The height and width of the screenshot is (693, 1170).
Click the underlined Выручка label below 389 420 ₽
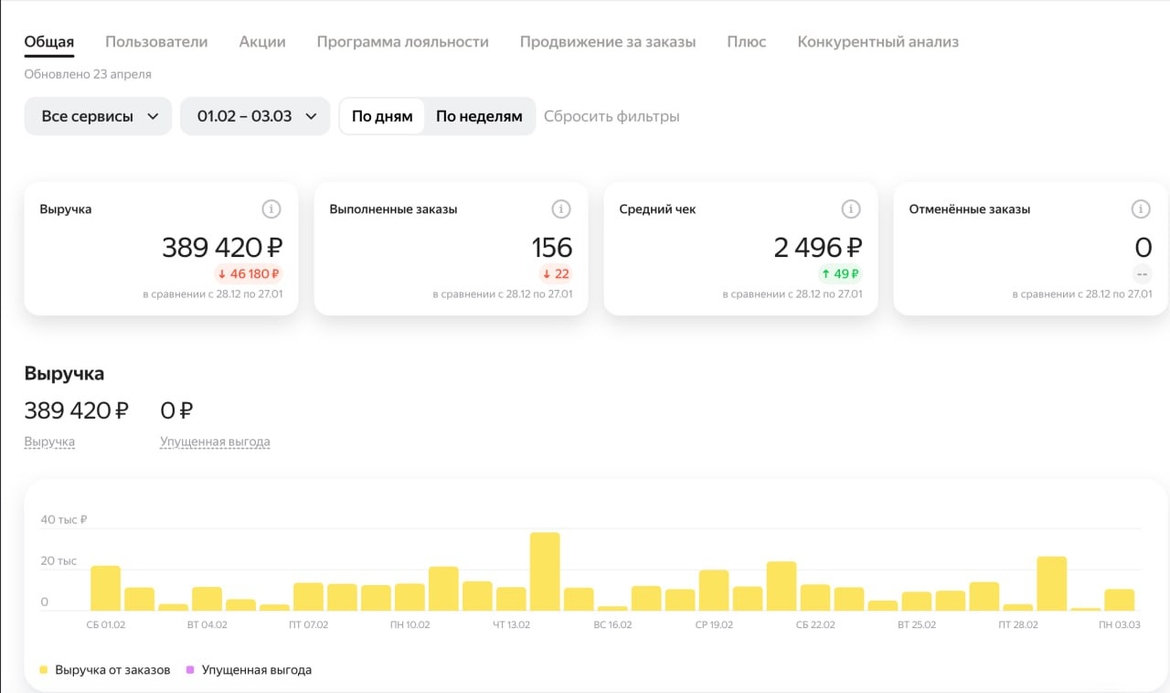click(49, 442)
